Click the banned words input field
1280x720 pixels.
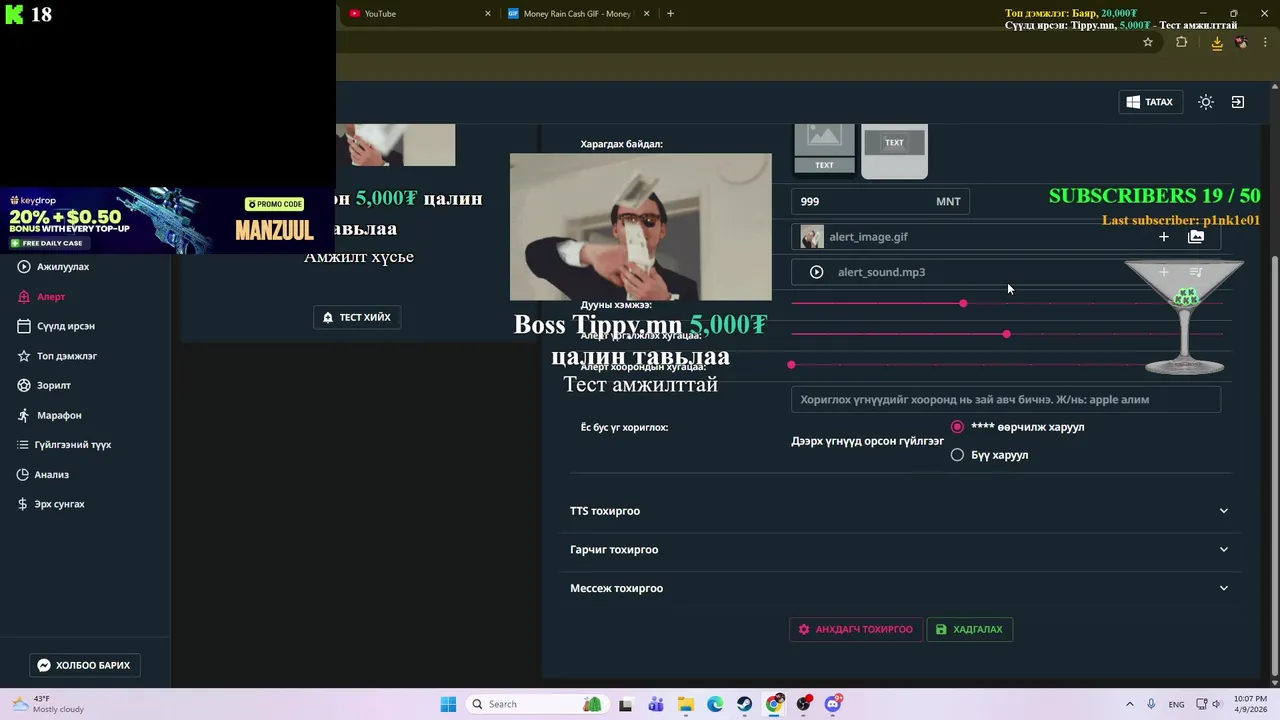tap(1005, 399)
